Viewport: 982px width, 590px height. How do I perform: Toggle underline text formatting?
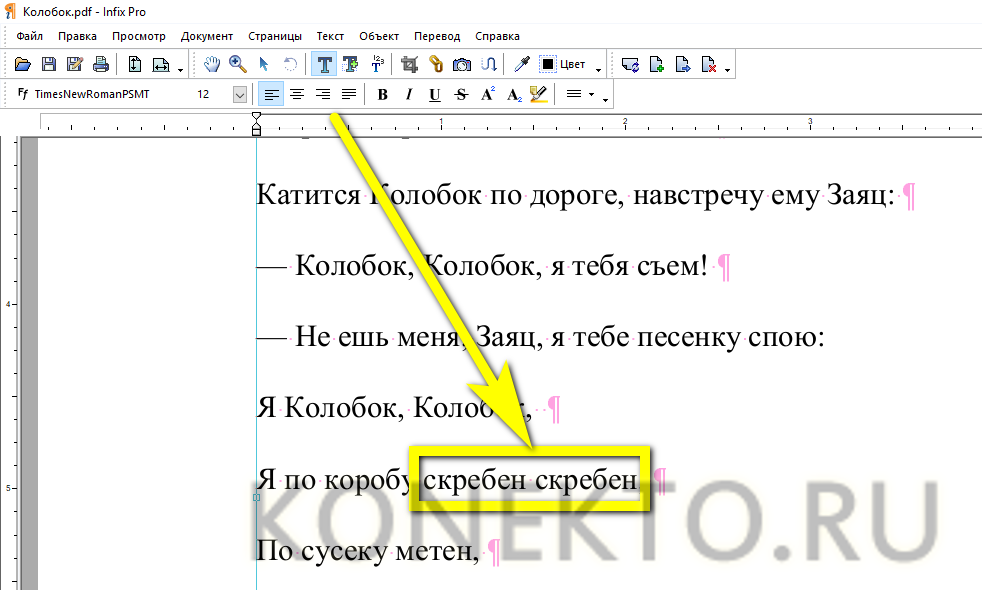(x=434, y=95)
